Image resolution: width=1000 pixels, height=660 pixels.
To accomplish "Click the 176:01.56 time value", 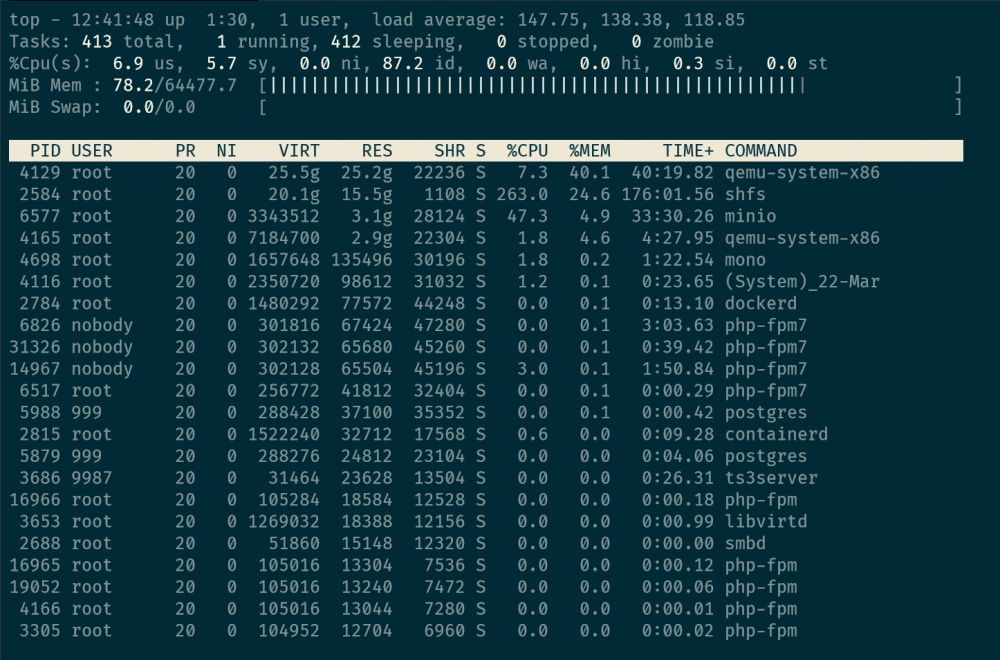I will pos(668,194).
